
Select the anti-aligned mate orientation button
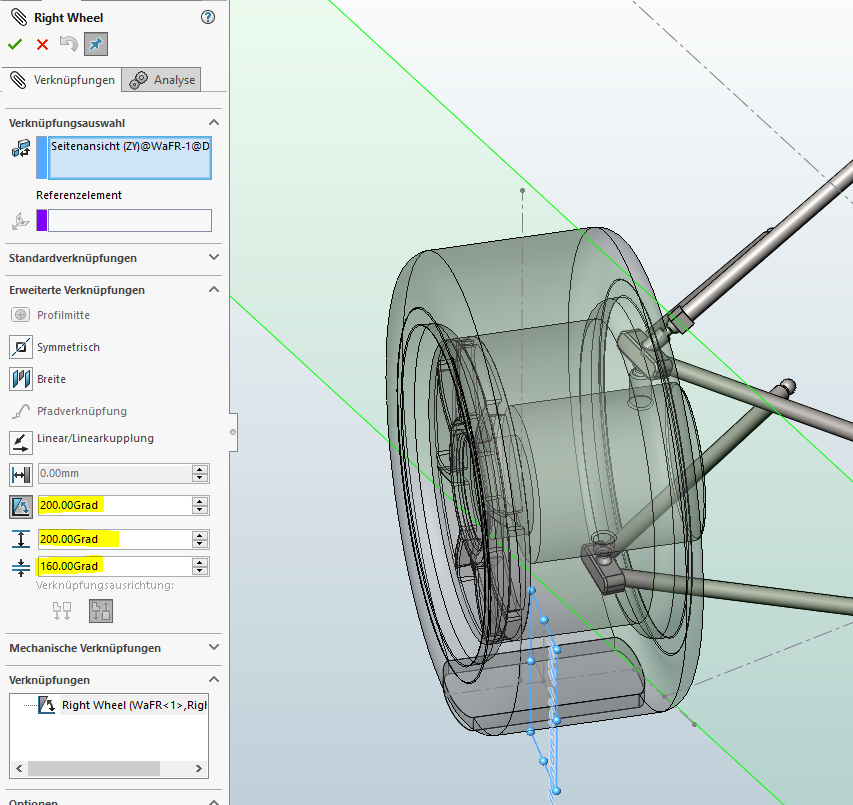click(x=100, y=610)
